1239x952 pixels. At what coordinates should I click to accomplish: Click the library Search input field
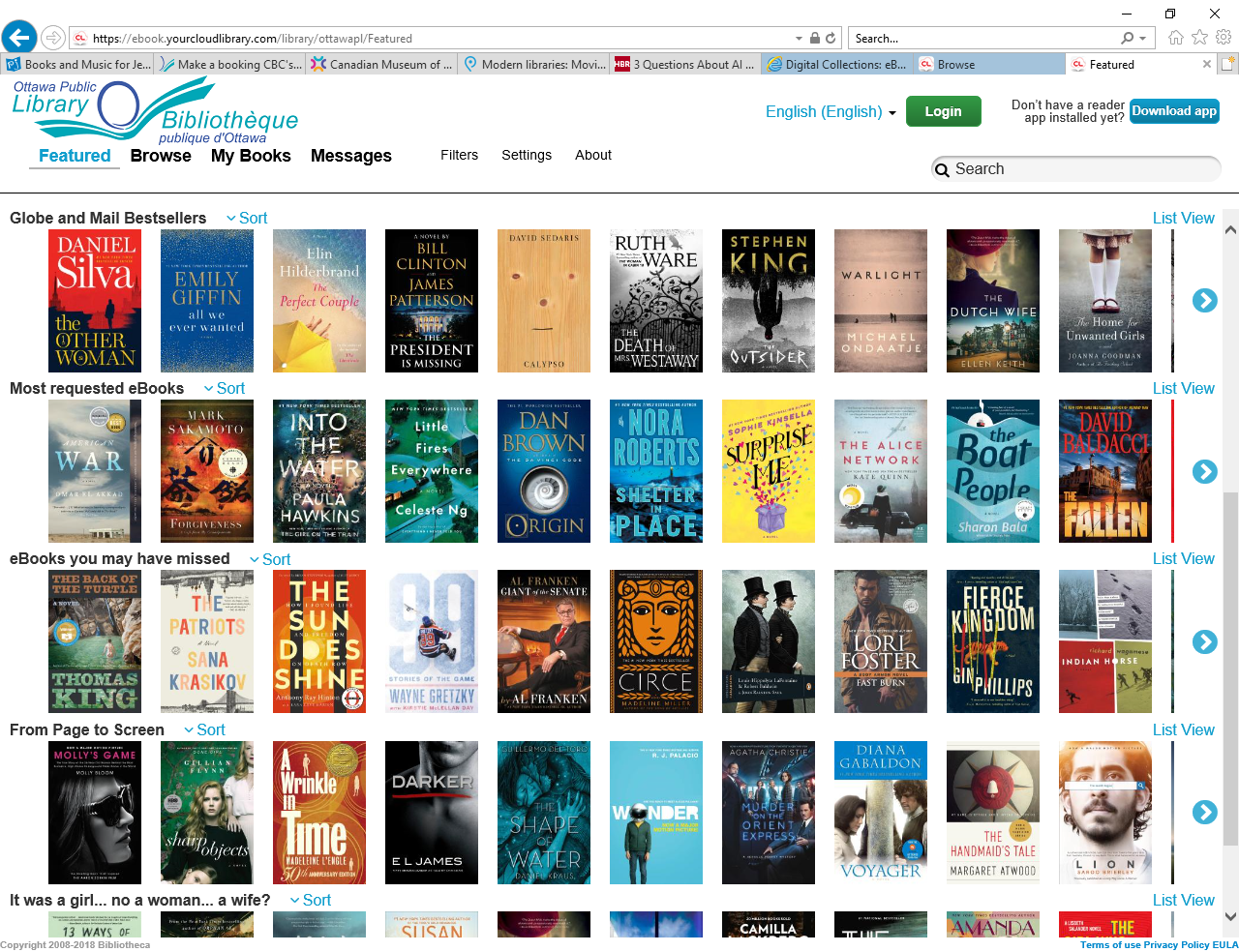pos(1075,169)
